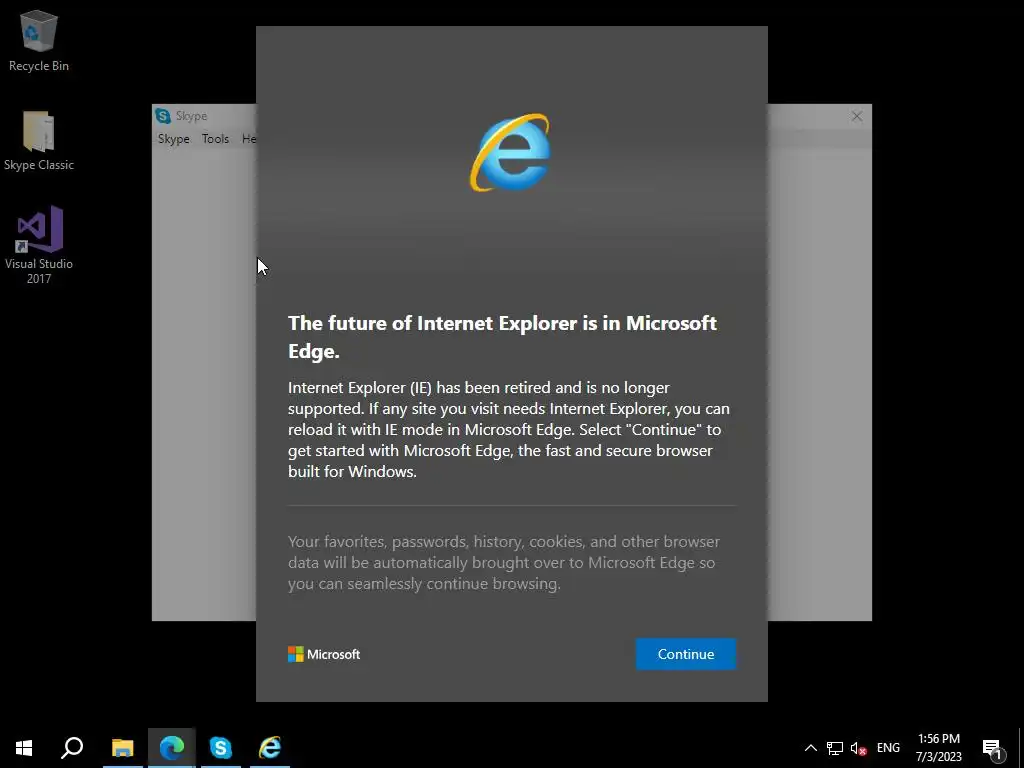The width and height of the screenshot is (1024, 768).
Task: Open the Windows Start menu
Action: 24,748
